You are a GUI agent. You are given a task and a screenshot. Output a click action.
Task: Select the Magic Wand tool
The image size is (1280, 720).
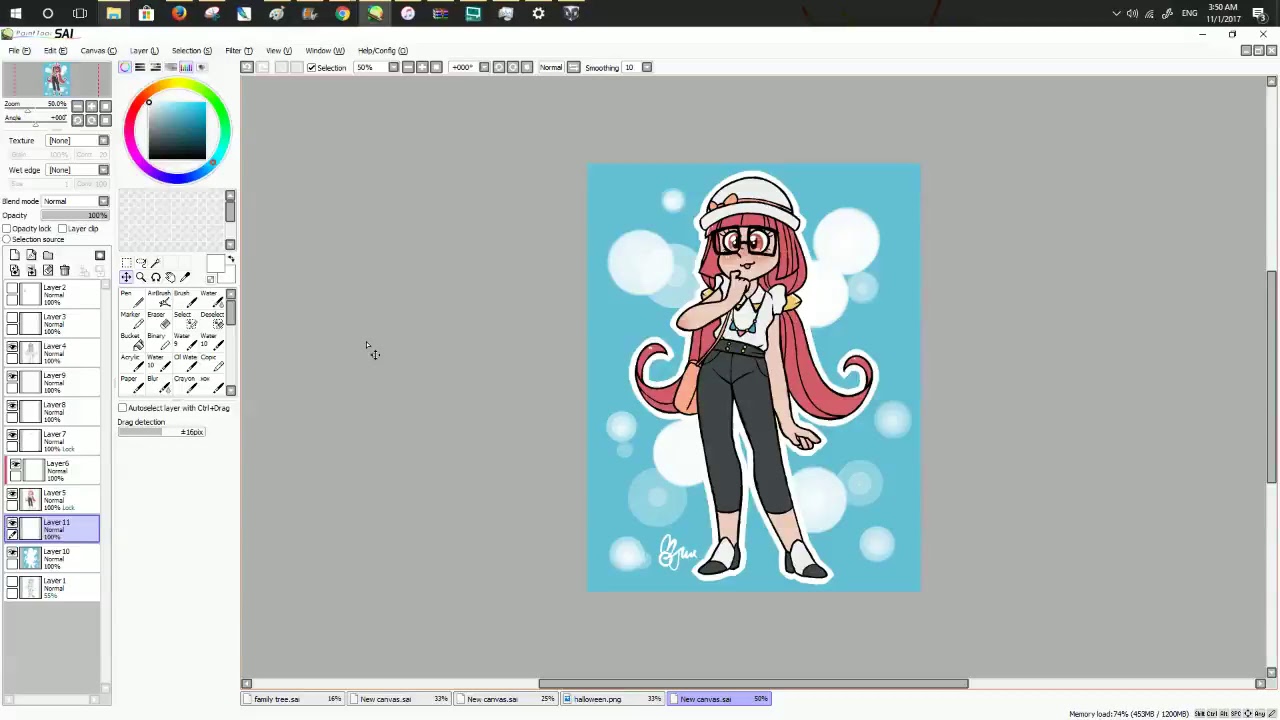[x=155, y=263]
